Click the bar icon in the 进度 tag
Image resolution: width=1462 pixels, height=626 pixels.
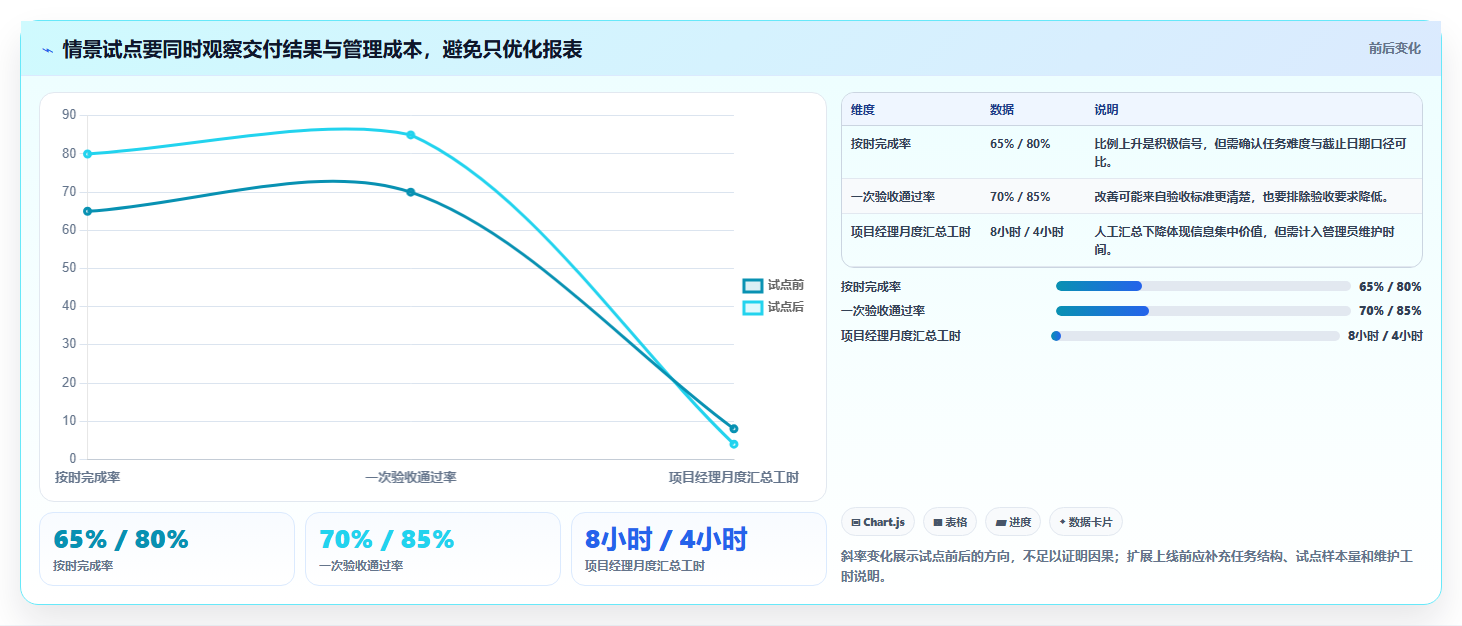coord(1000,522)
